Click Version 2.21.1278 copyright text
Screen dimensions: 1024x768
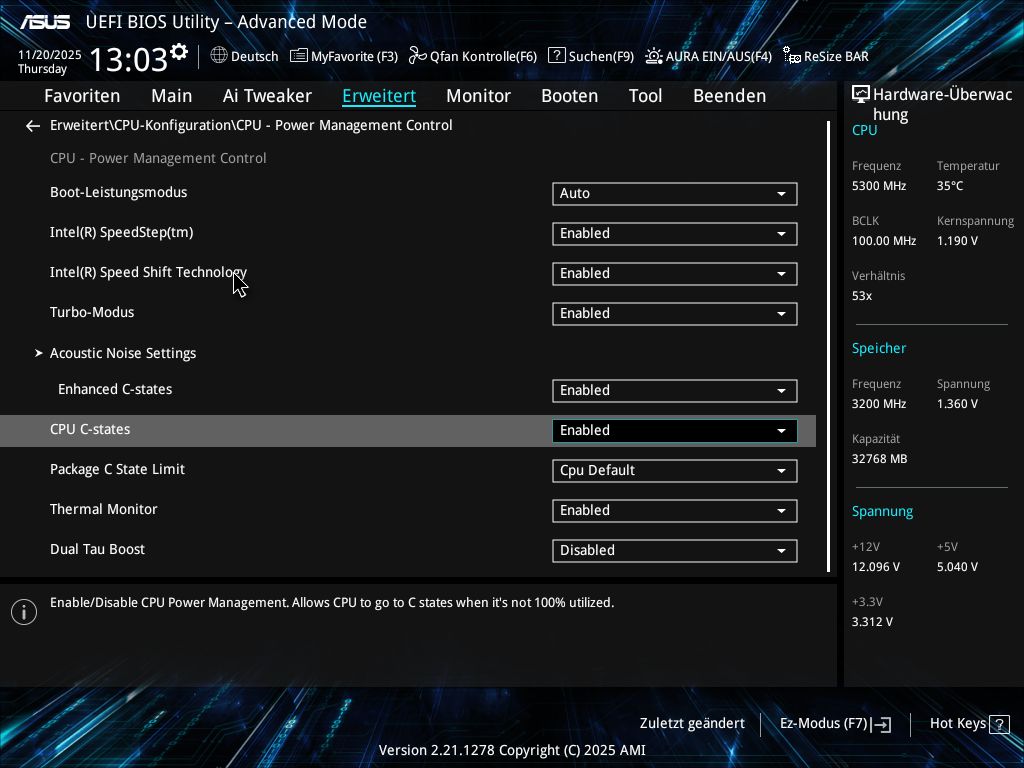tap(512, 750)
